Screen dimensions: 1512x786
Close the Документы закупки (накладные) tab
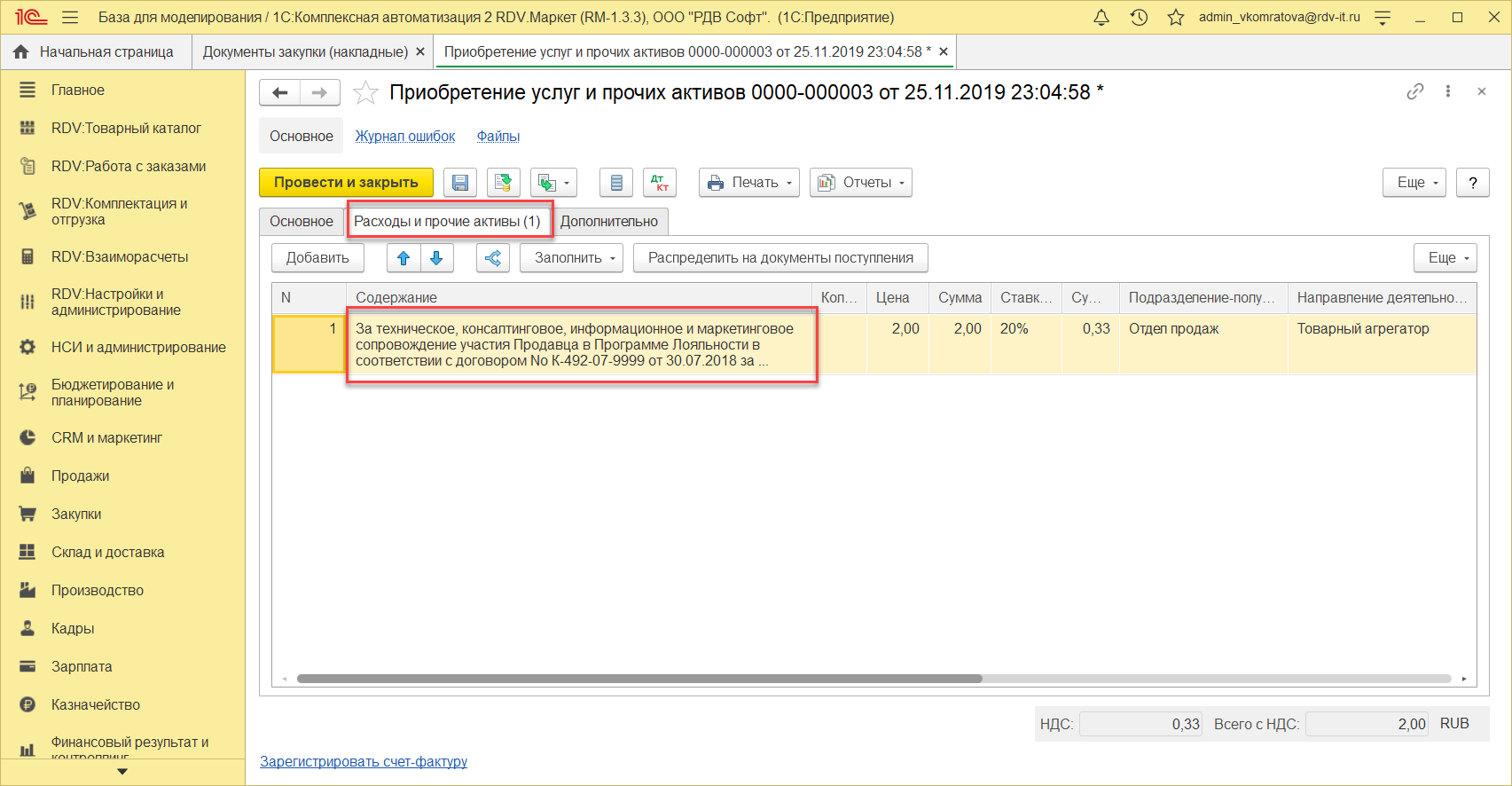pyautogui.click(x=420, y=52)
